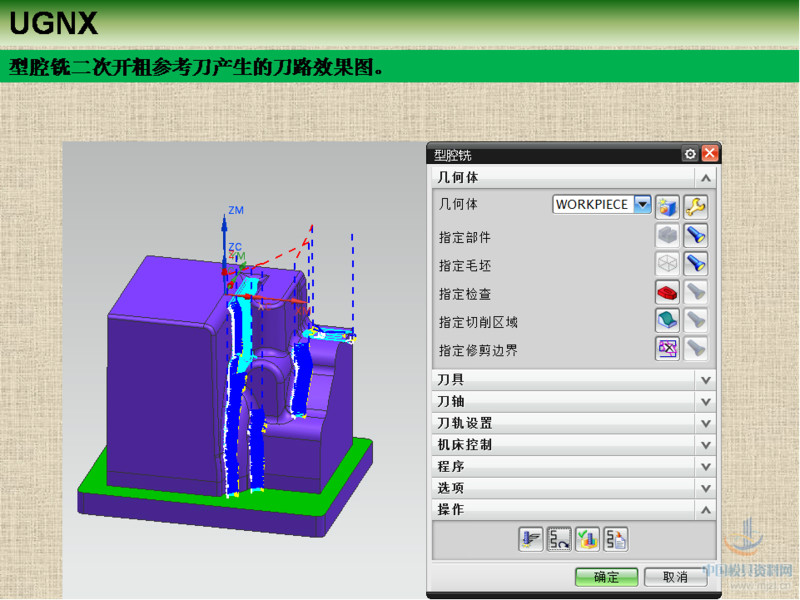Image resolution: width=800 pixels, height=600 pixels.
Task: Expand the 选项 section
Action: pyautogui.click(x=706, y=488)
